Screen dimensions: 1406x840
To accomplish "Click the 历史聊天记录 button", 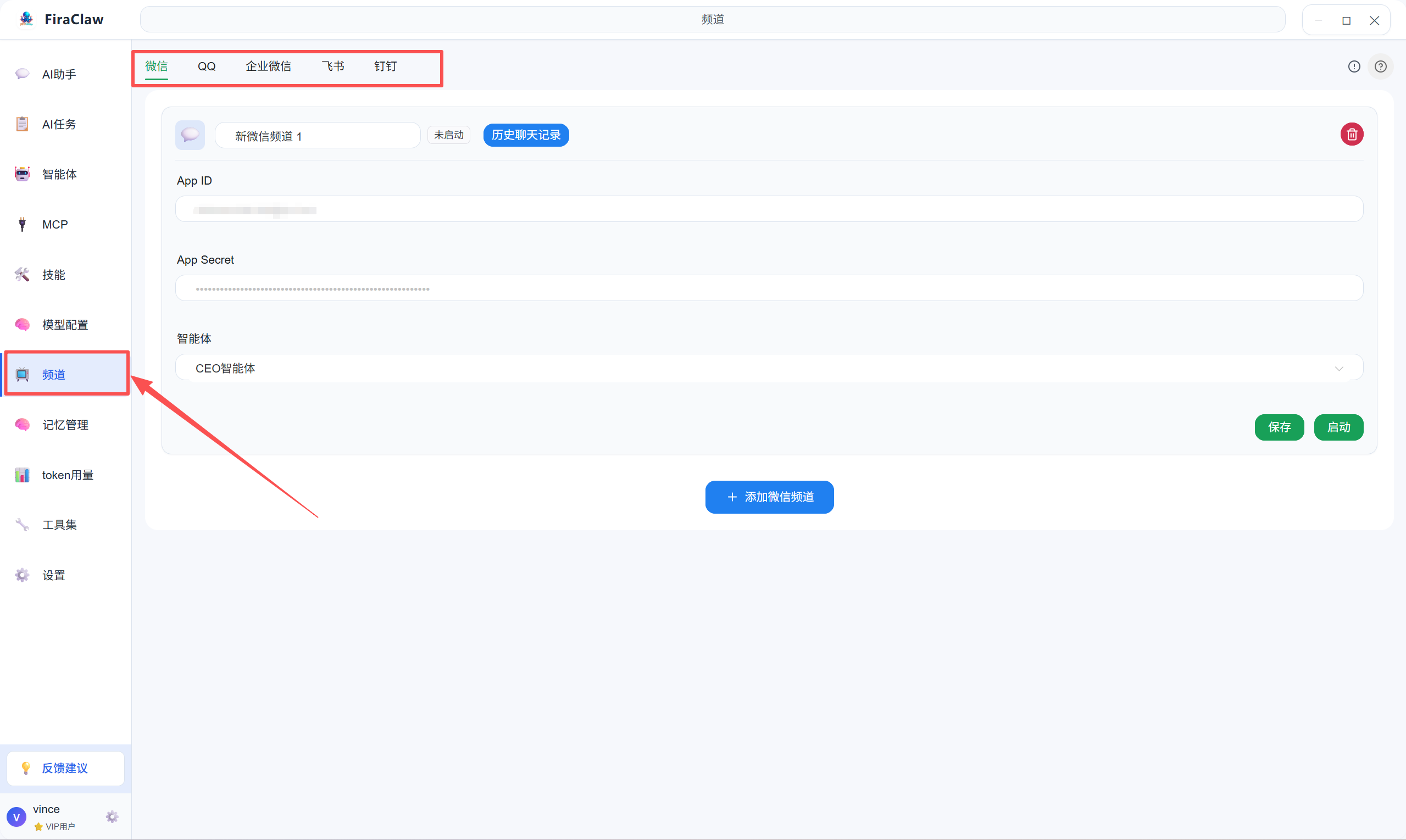I will [x=526, y=135].
